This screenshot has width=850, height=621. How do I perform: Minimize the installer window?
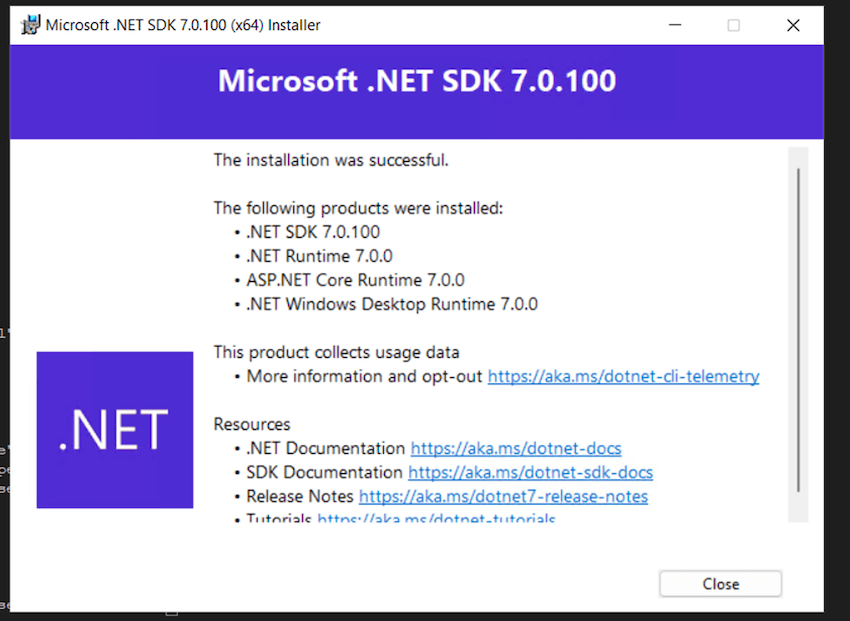click(673, 25)
